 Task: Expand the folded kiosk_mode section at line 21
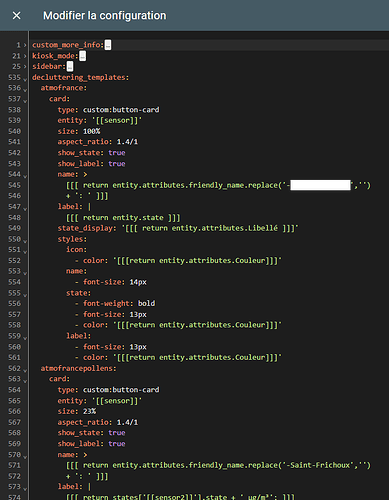25,56
